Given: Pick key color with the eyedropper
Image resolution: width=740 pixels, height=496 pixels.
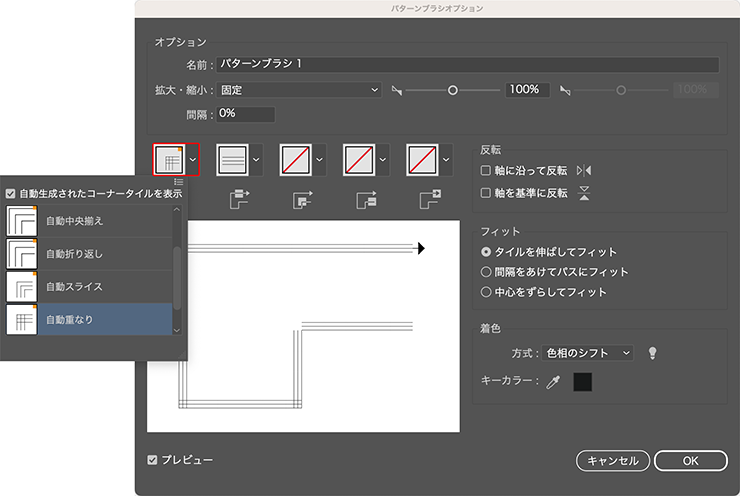Looking at the screenshot, I should (x=552, y=382).
